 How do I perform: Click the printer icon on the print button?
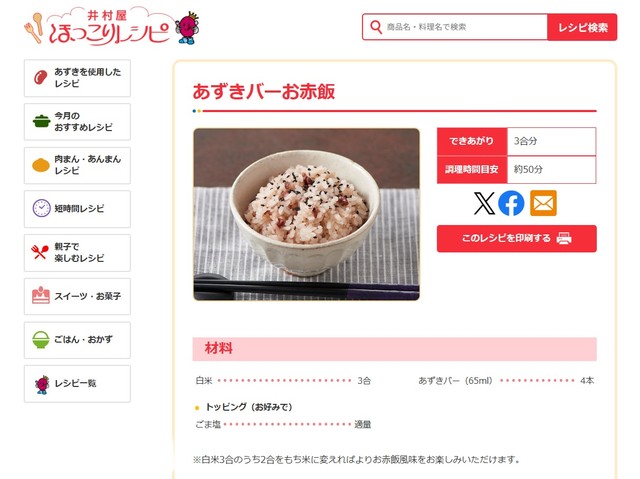[564, 238]
